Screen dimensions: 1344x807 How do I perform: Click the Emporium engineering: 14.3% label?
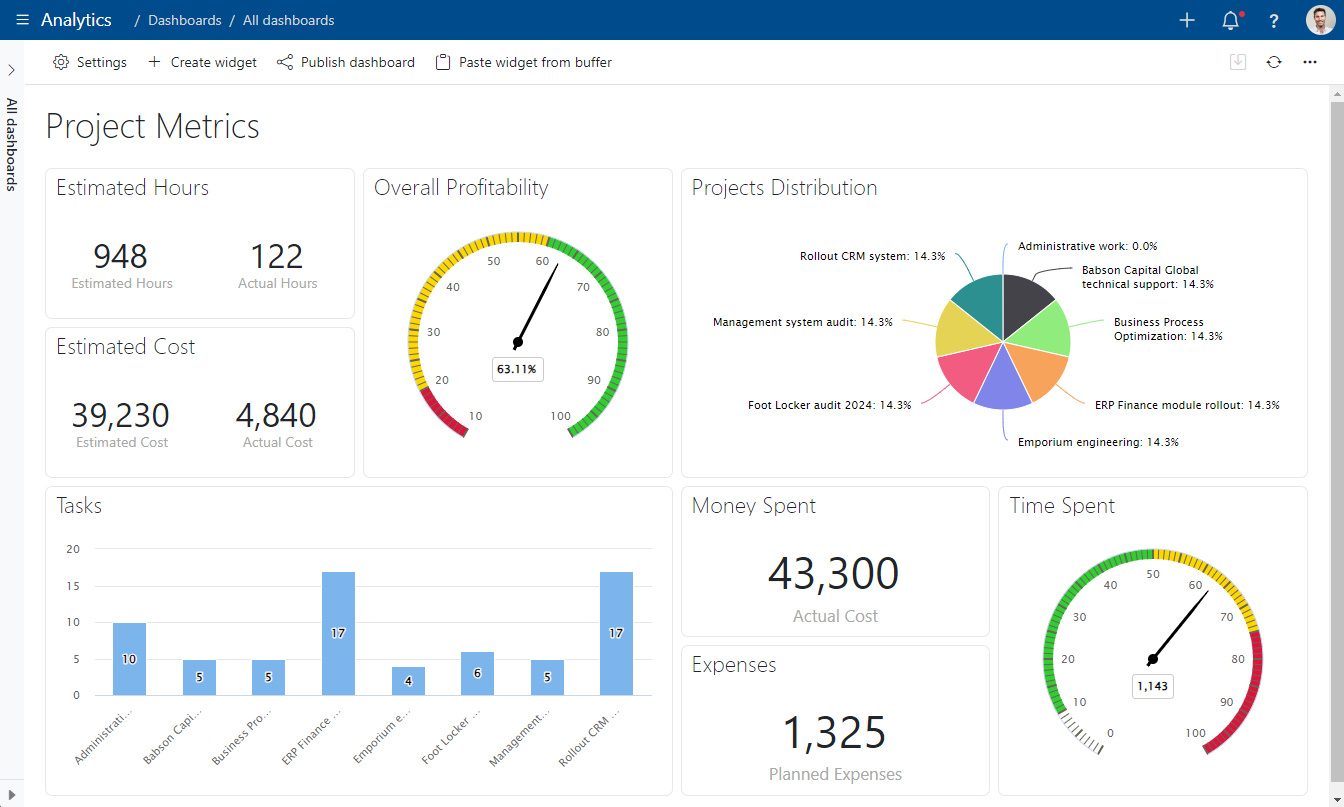click(1098, 442)
